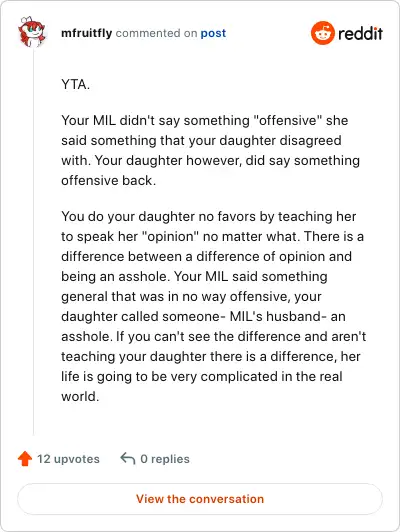Click the reply arrow icon

128,458
